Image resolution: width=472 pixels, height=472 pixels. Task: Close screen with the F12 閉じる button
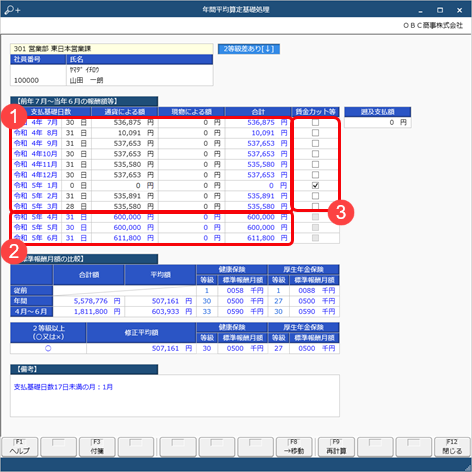point(452,447)
